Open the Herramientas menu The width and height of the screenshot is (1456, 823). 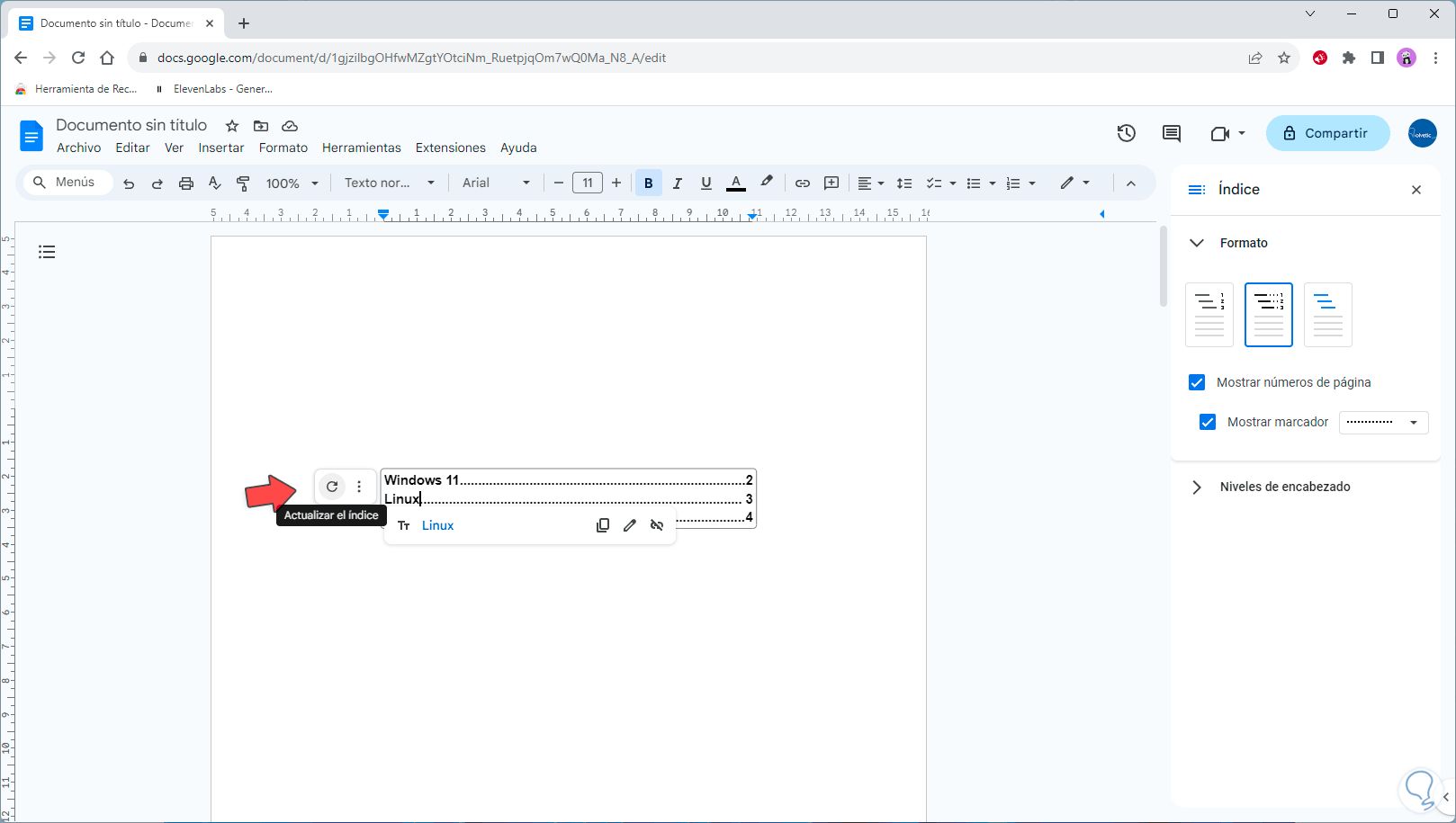pos(362,148)
